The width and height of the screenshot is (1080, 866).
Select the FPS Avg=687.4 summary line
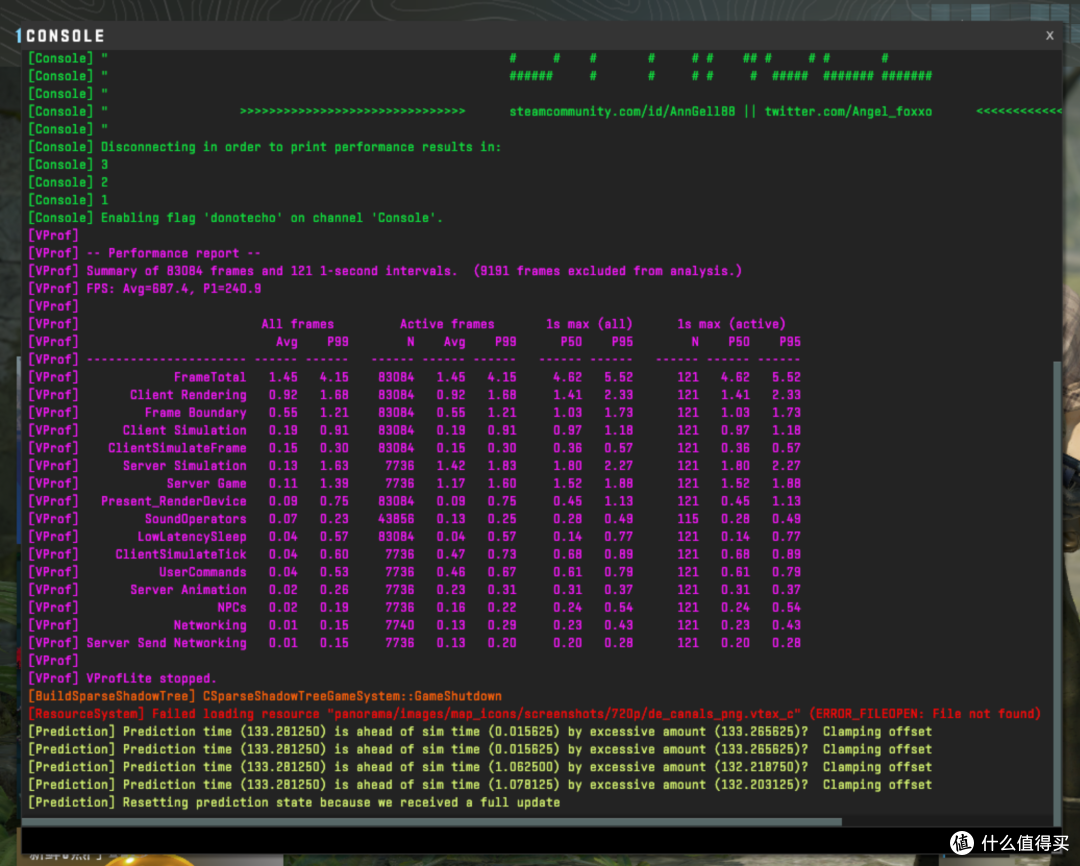click(145, 289)
